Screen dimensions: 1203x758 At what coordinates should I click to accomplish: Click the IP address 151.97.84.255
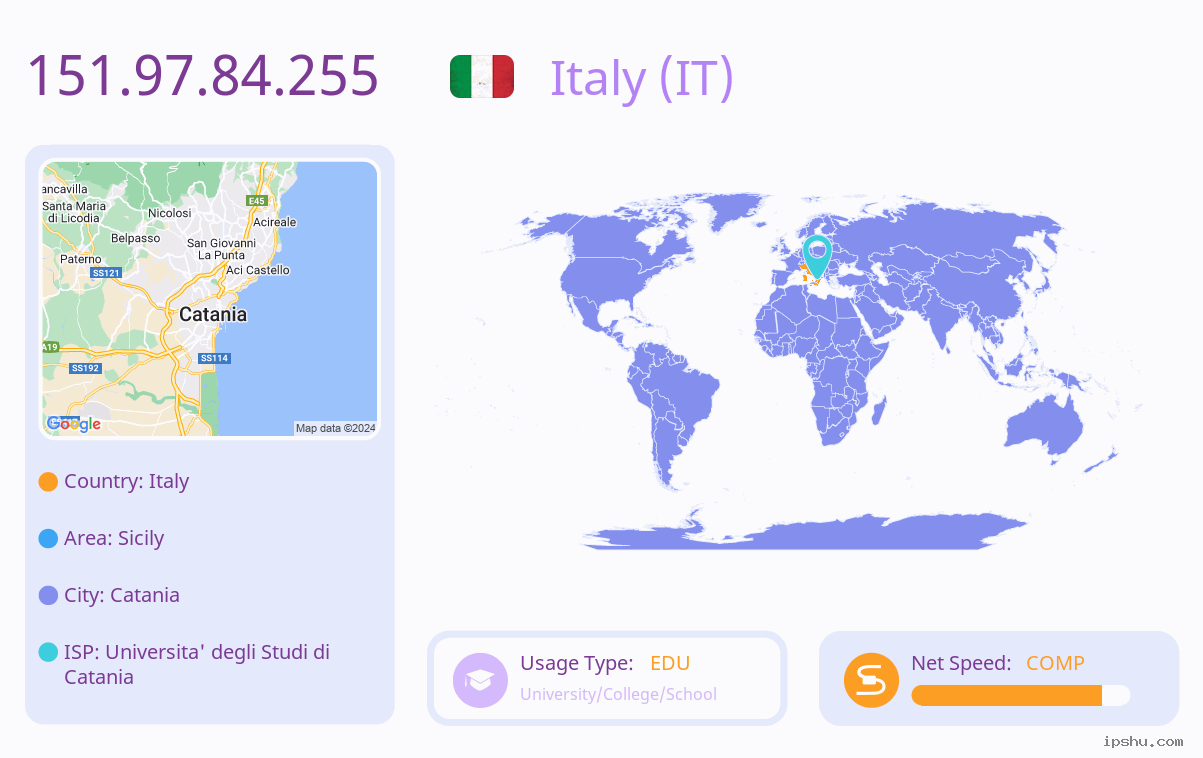click(203, 76)
